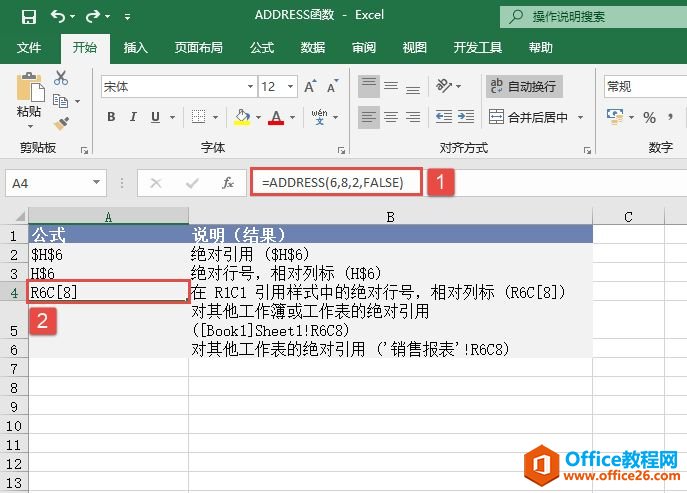
Task: Click the 粘贴 paste clipboard icon
Action: [30, 87]
